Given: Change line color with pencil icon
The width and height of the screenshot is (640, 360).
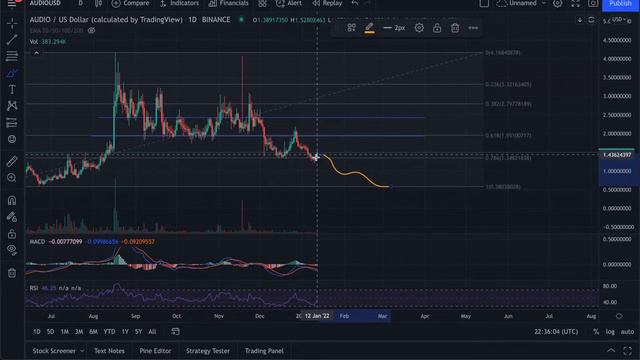Looking at the screenshot, I should (x=369, y=28).
